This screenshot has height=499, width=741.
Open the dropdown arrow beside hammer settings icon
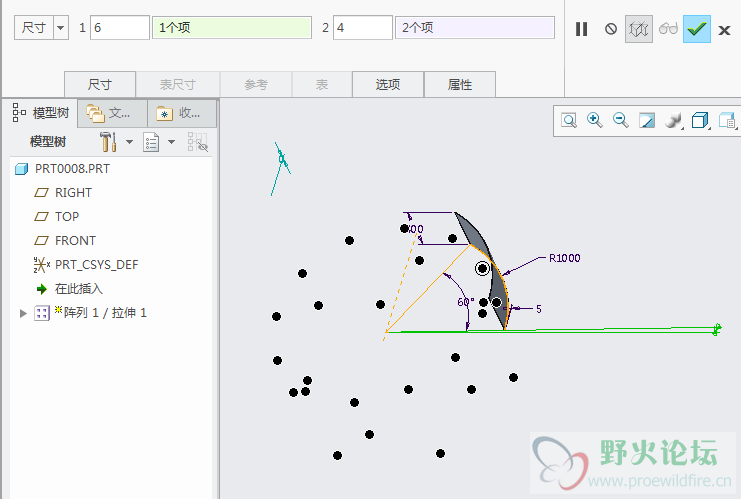pos(129,142)
